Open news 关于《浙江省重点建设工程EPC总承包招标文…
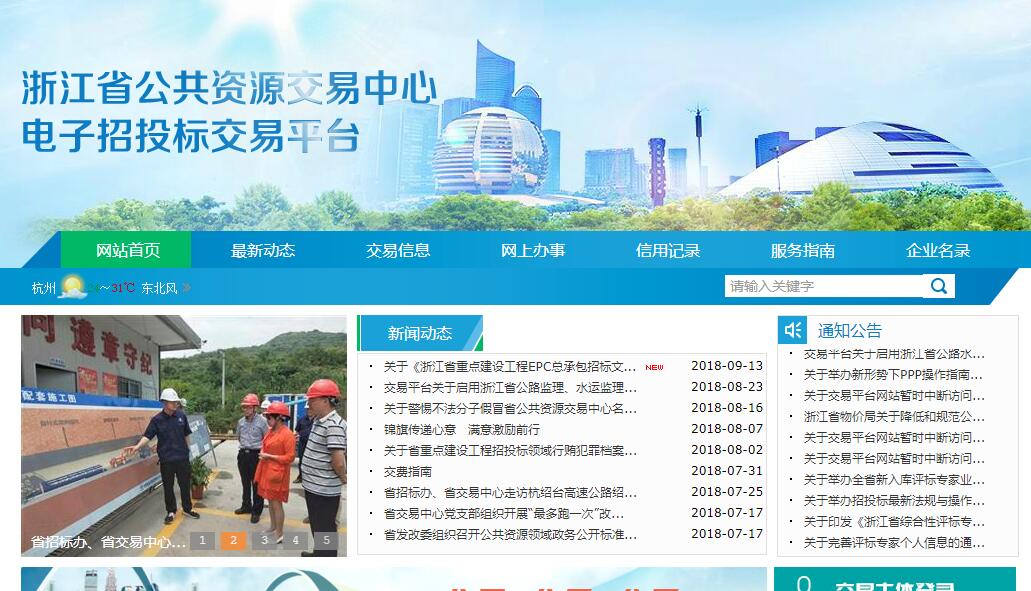Screen dimensions: 1031x591 [x=510, y=367]
